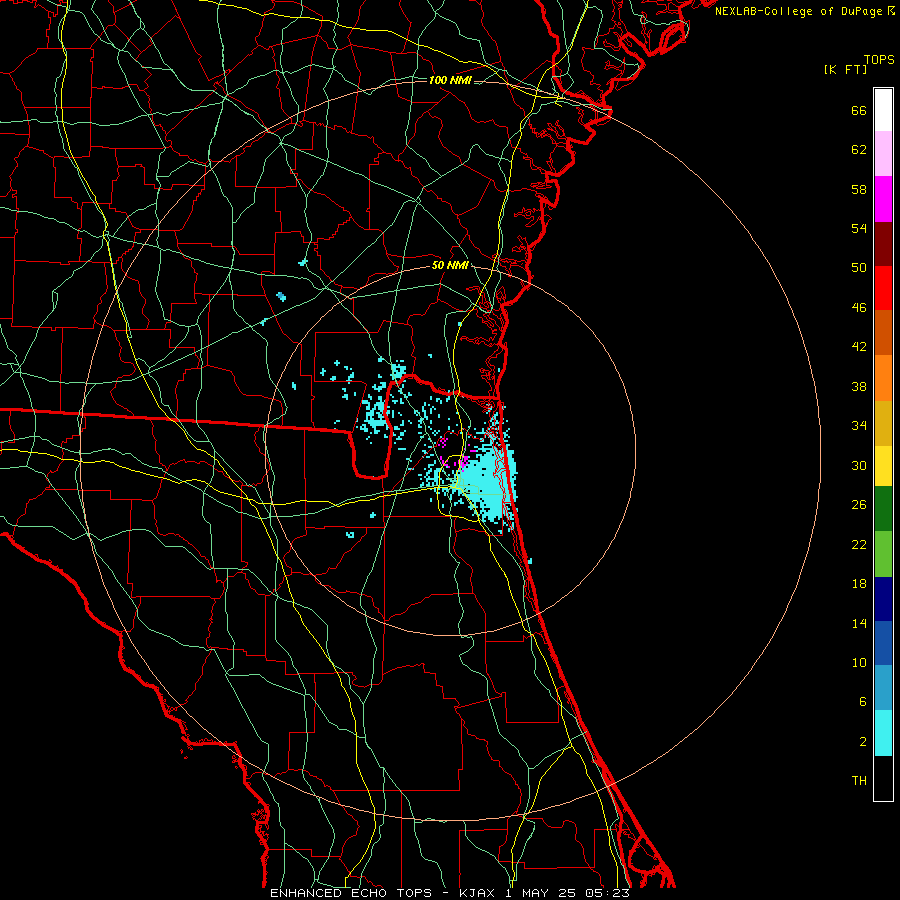Click the light green legend swatch
This screenshot has height=900, width=900.
883,554
